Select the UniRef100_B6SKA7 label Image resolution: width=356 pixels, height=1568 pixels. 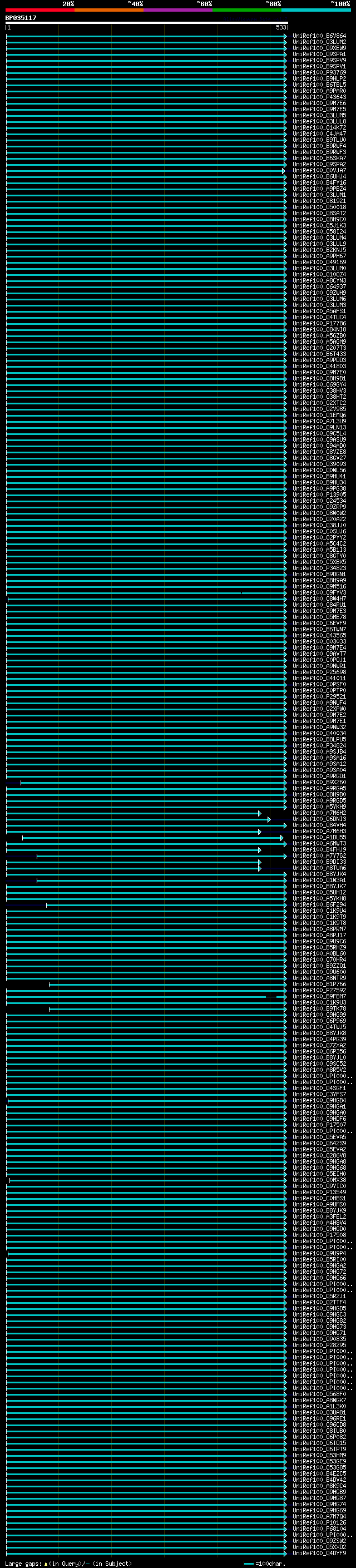[x=319, y=159]
